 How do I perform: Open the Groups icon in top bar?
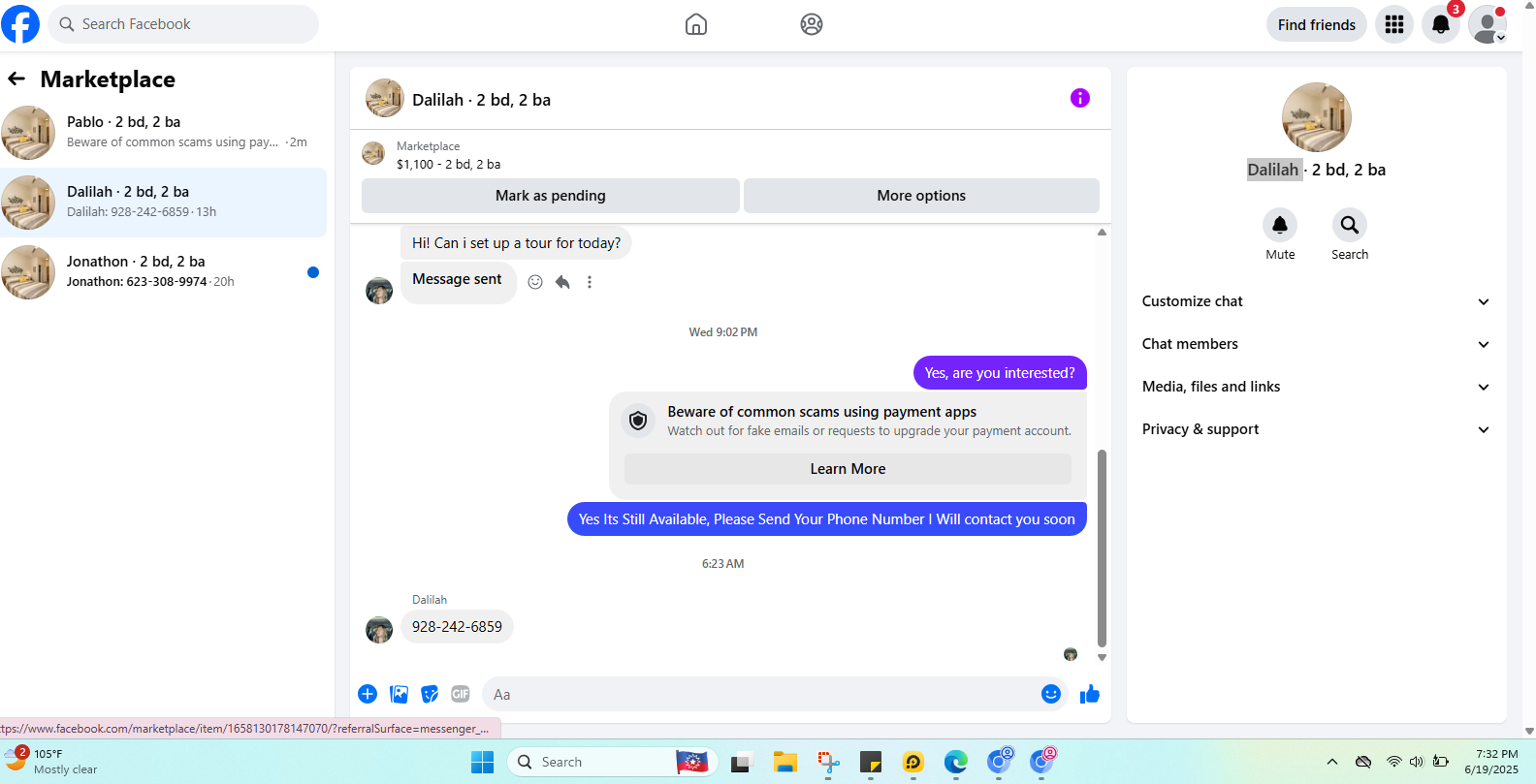tap(812, 24)
